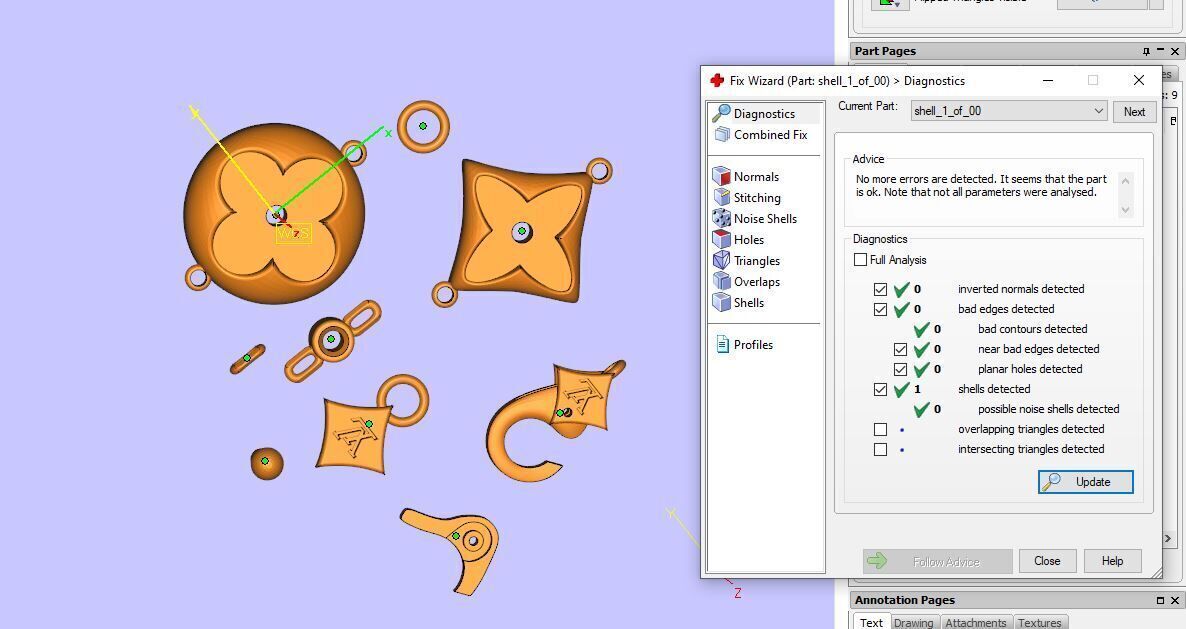
Task: Pin the Part Pages panel
Action: click(x=1146, y=51)
